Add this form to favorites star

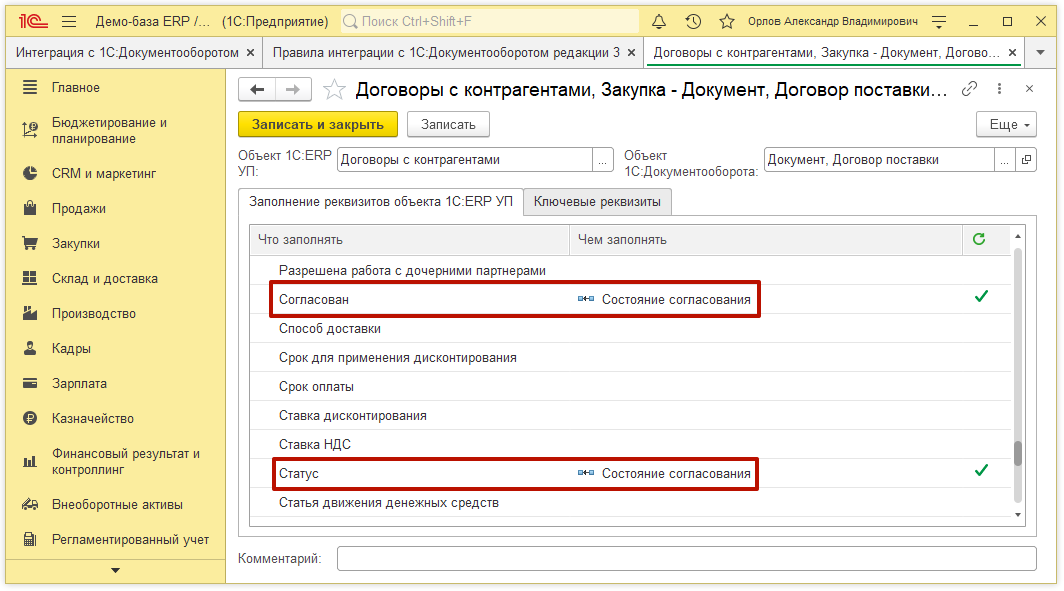[x=334, y=90]
